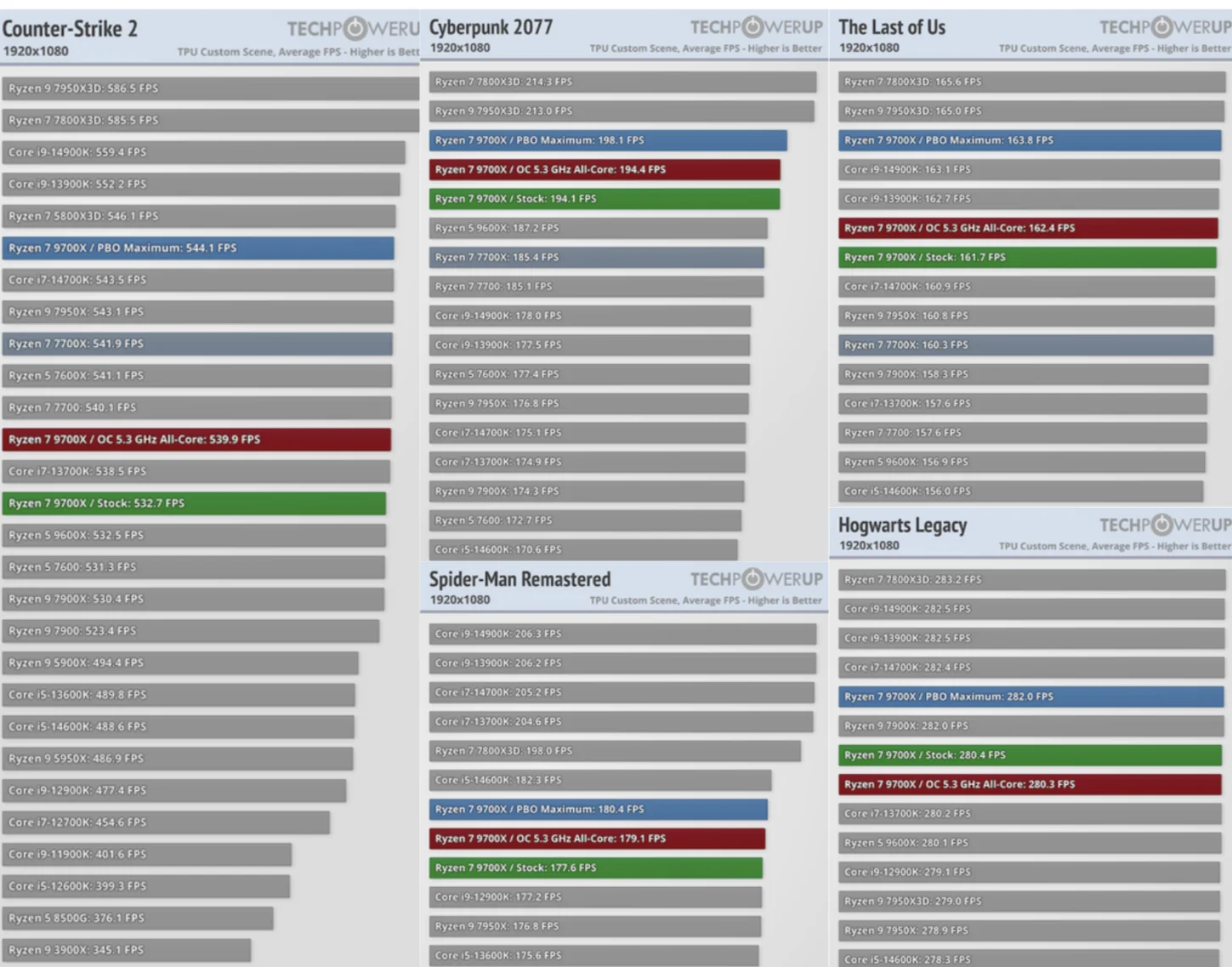Image resolution: width=1232 pixels, height=967 pixels.
Task: Select the "Ryzen 5 9600X: 532.5 FPS" bar
Action: 194,535
